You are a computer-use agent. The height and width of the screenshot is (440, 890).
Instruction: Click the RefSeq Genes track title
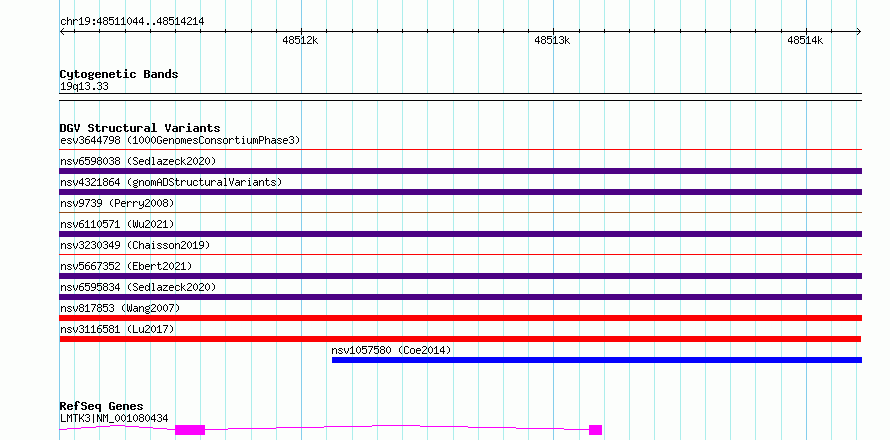tap(101, 407)
